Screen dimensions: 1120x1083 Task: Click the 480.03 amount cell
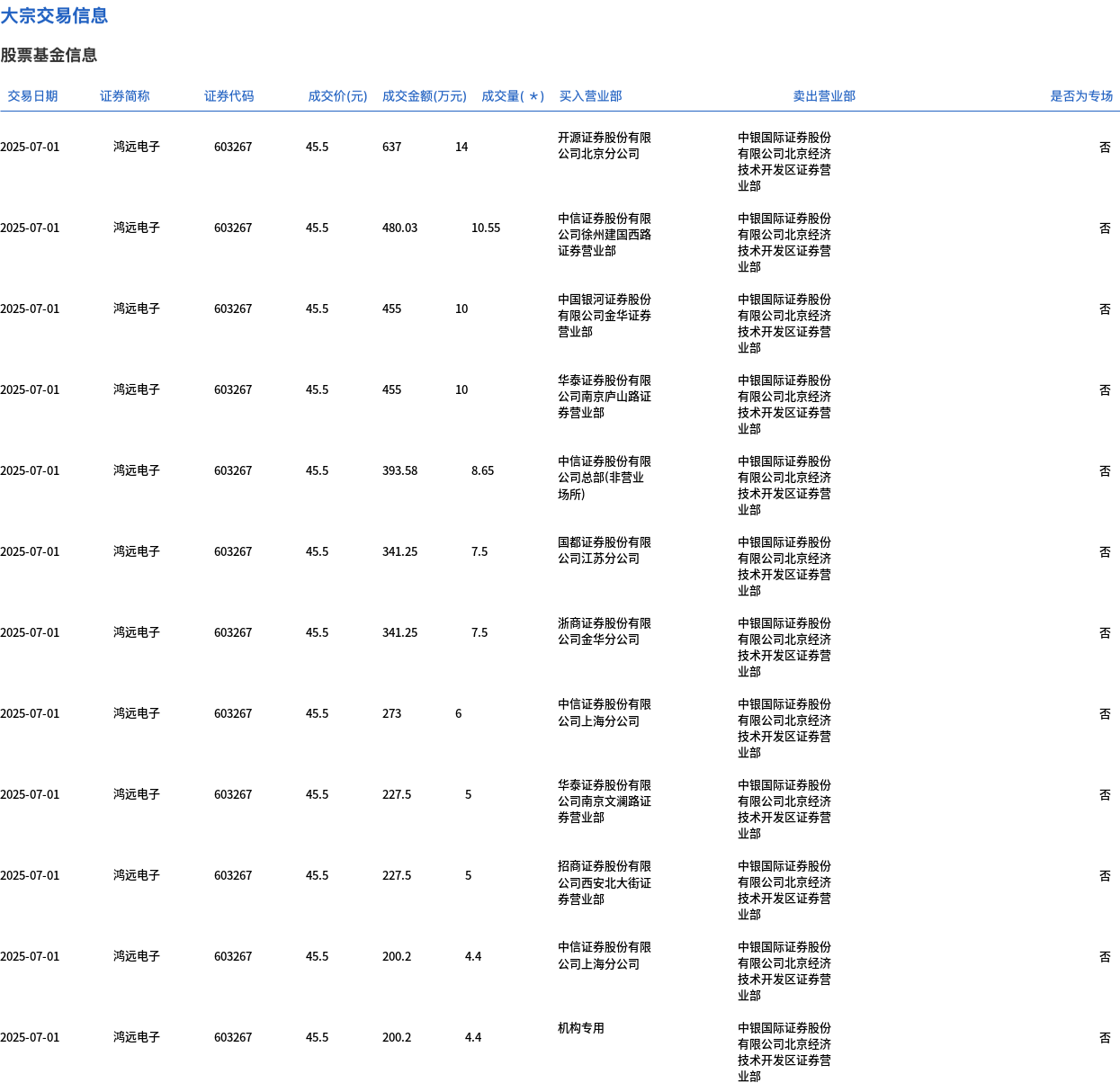[x=399, y=228]
